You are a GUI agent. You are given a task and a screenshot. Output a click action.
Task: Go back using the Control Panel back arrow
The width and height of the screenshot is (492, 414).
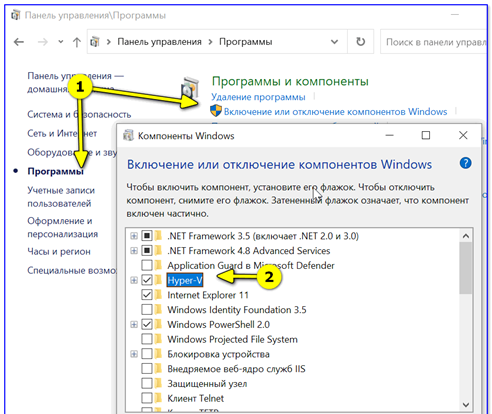click(x=19, y=42)
